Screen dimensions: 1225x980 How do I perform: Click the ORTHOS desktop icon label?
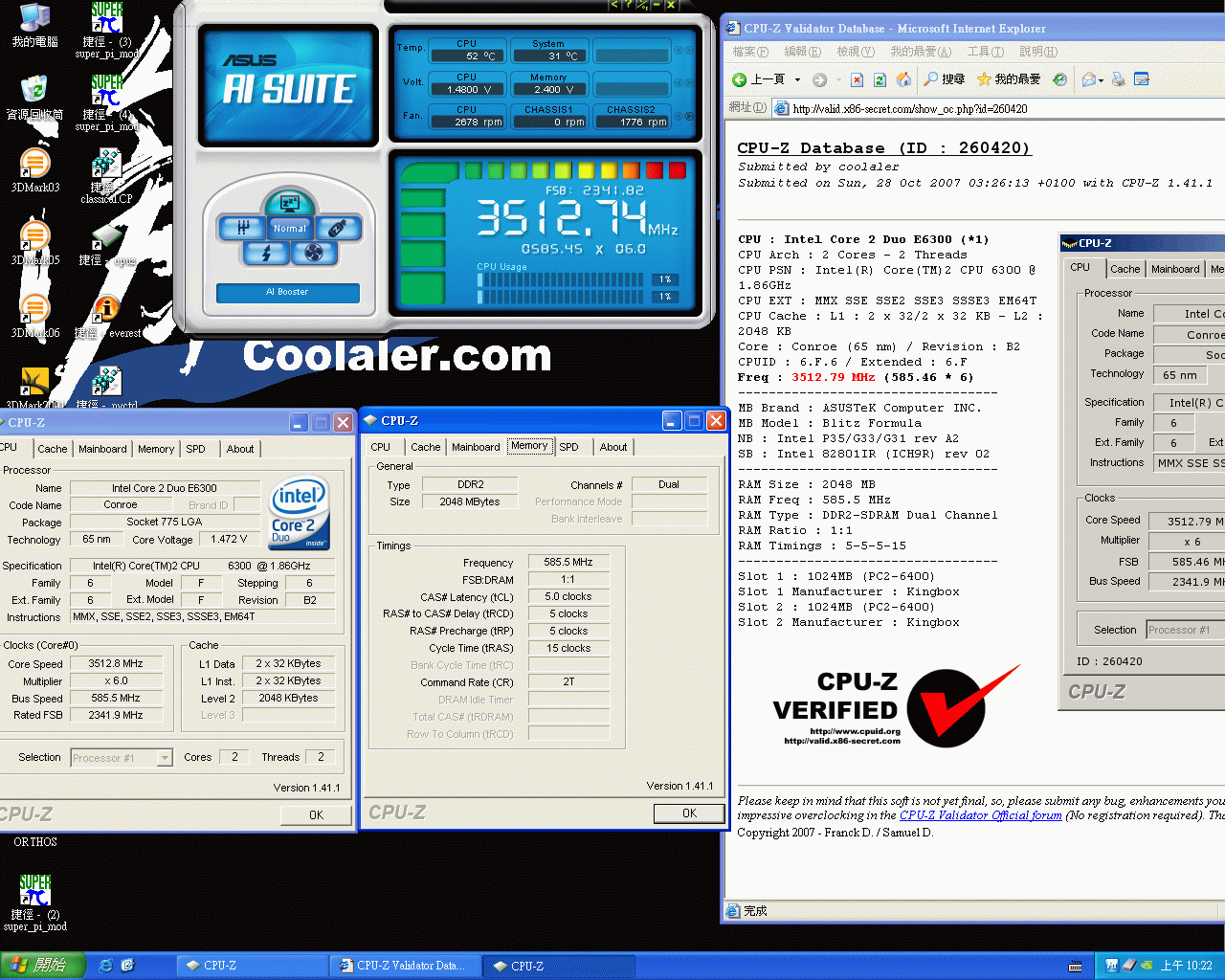click(x=35, y=842)
